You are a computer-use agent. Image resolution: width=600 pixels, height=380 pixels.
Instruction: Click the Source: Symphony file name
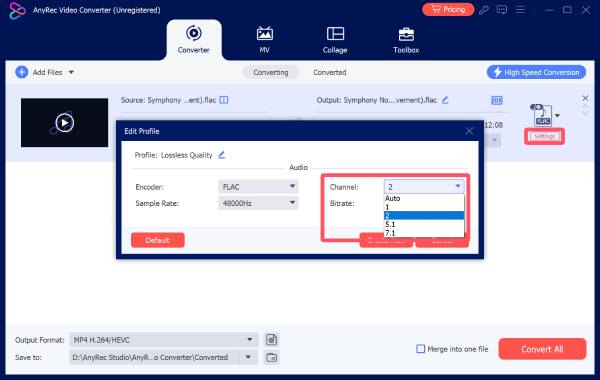tap(168, 100)
